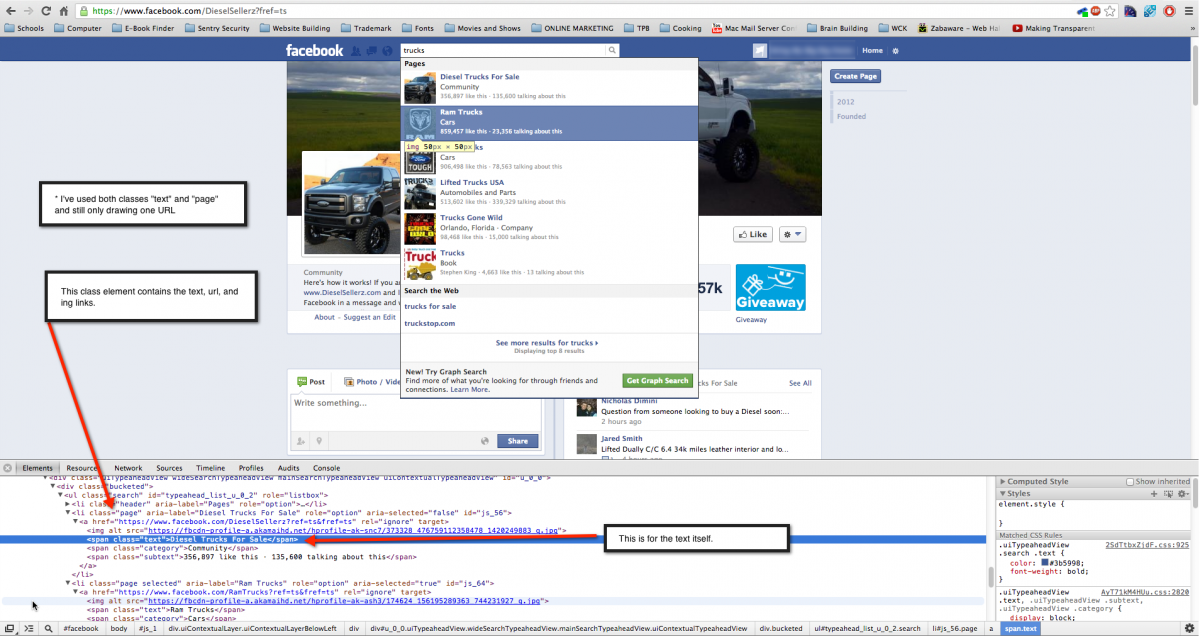Activate the DevTools inspect magnifier icon

point(48,627)
